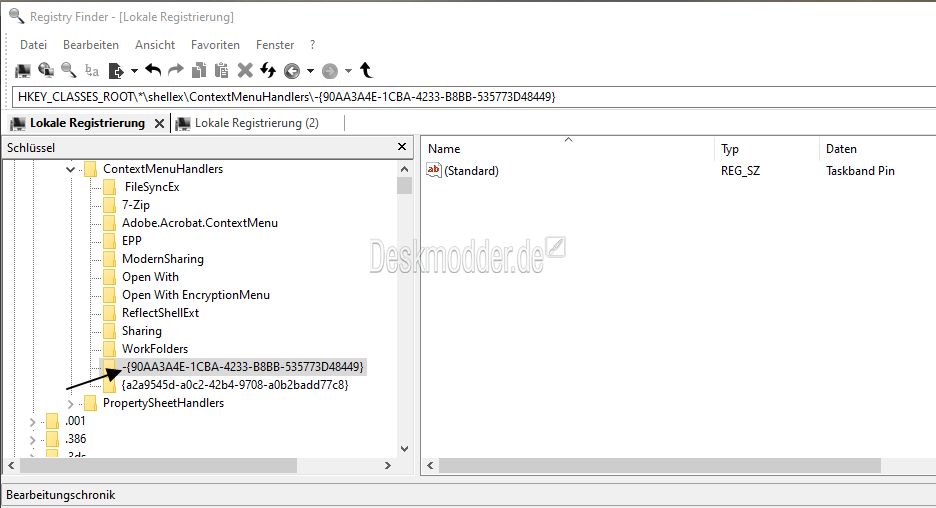Collapse the ContextMenuHandlers node
The width and height of the screenshot is (936, 508).
tap(70, 170)
